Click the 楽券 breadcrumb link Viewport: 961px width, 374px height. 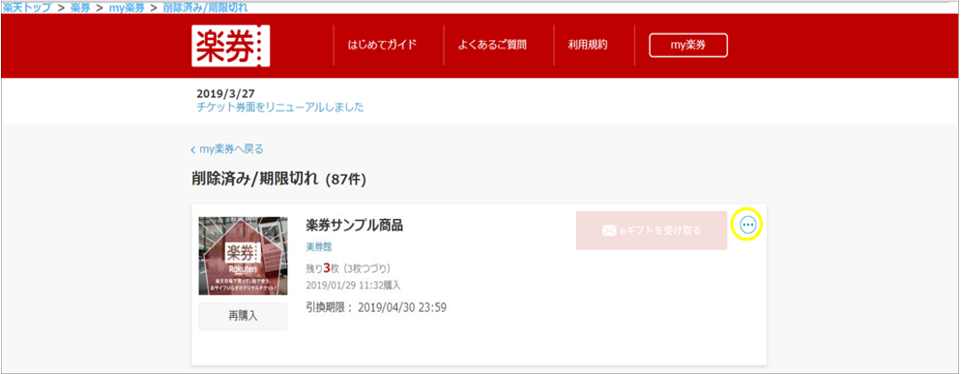(80, 9)
